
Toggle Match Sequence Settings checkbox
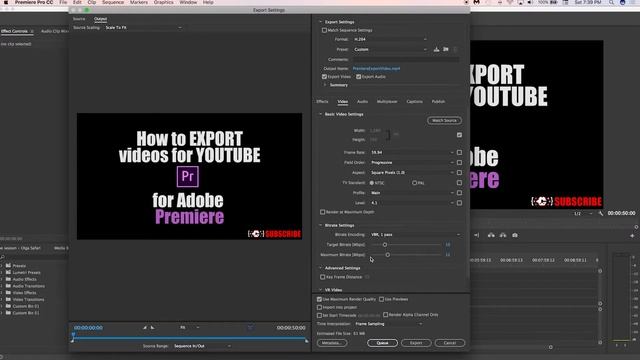[x=324, y=30]
